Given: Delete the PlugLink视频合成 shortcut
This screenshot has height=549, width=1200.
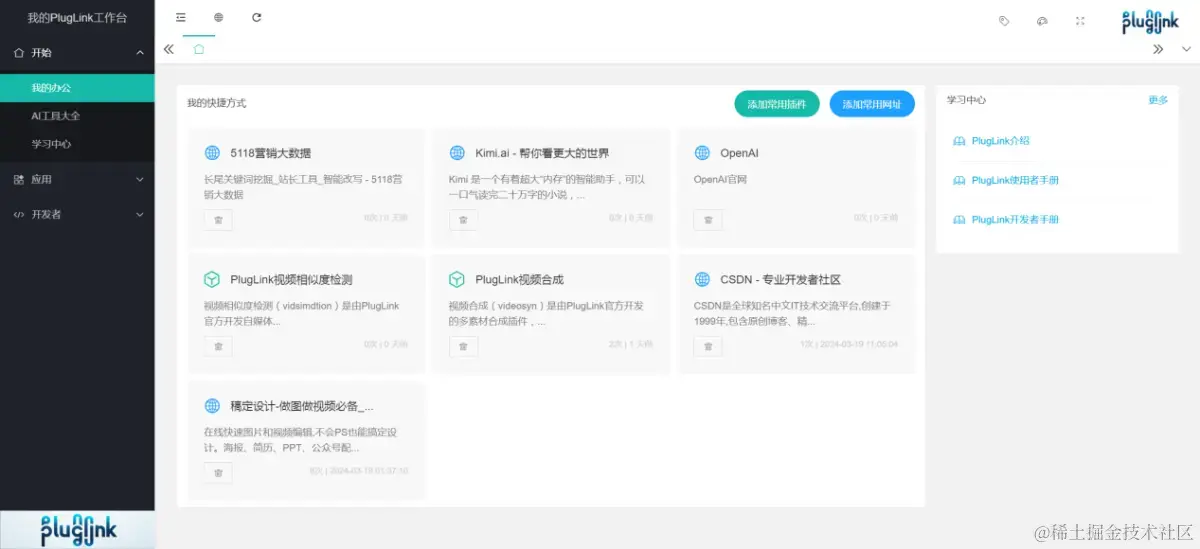Looking at the screenshot, I should [x=463, y=346].
